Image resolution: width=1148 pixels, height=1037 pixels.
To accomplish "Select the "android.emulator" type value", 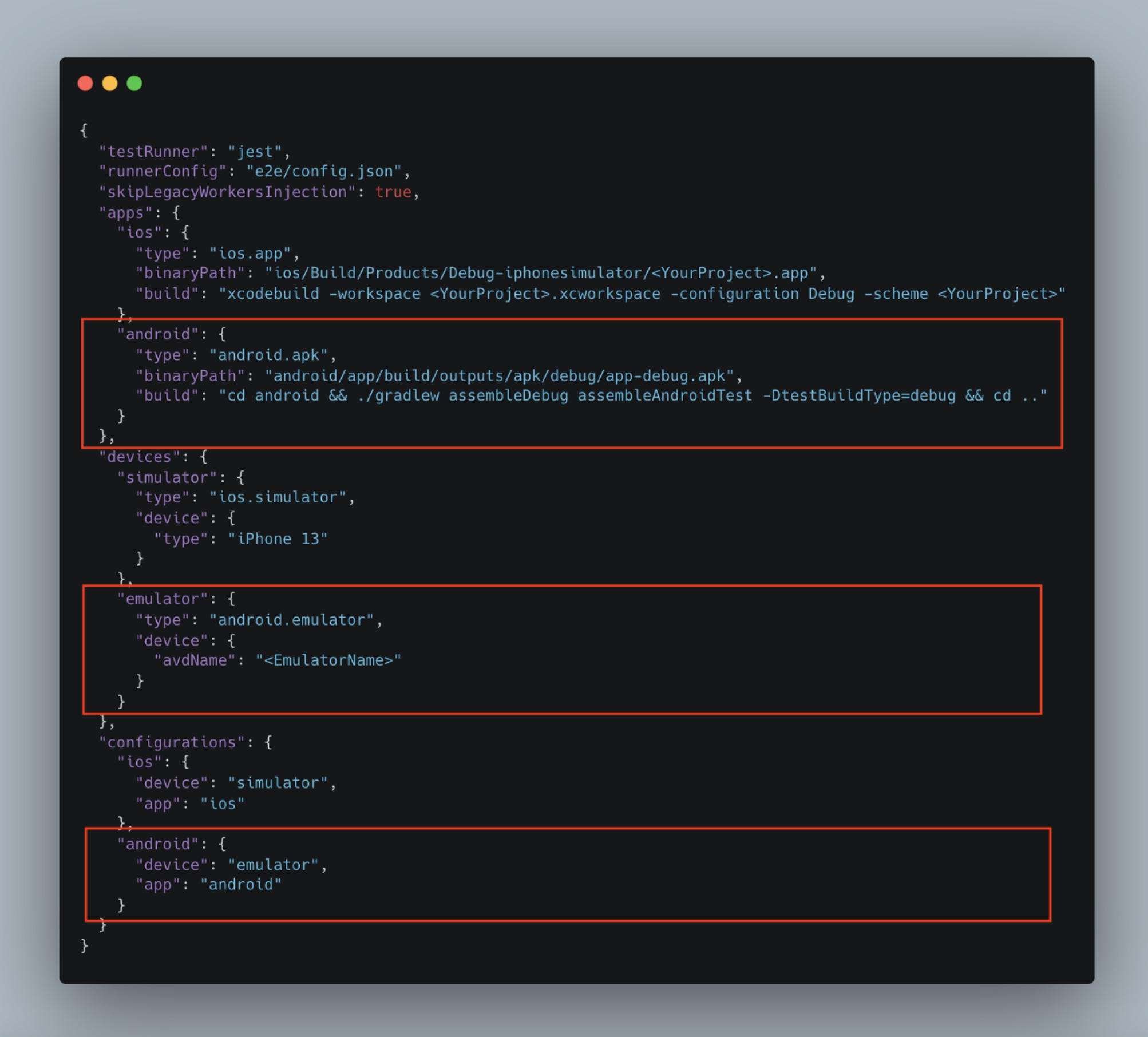I will (291, 620).
